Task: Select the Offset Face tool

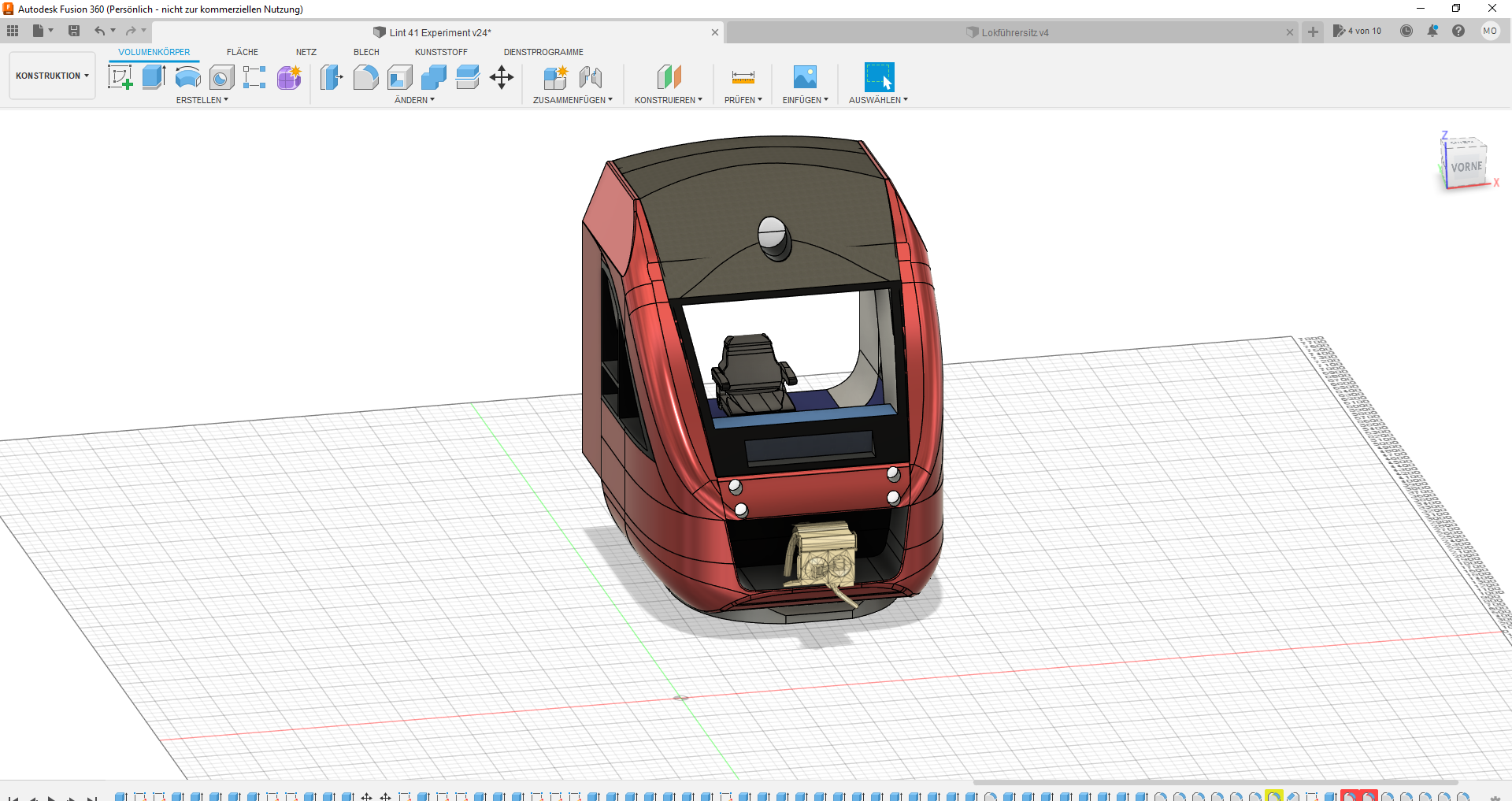Action: [467, 77]
